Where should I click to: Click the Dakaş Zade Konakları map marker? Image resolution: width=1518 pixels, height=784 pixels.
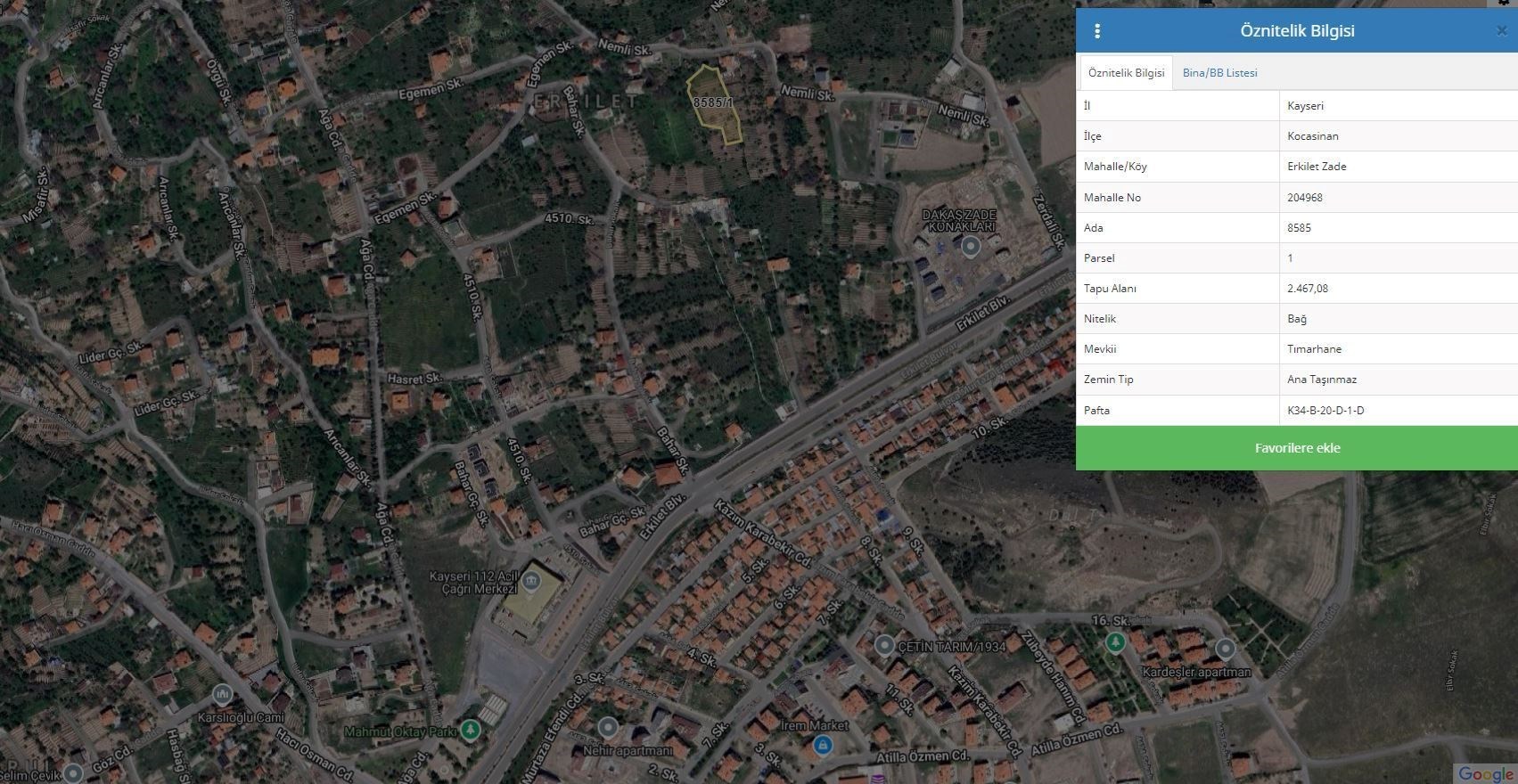pyautogui.click(x=971, y=247)
